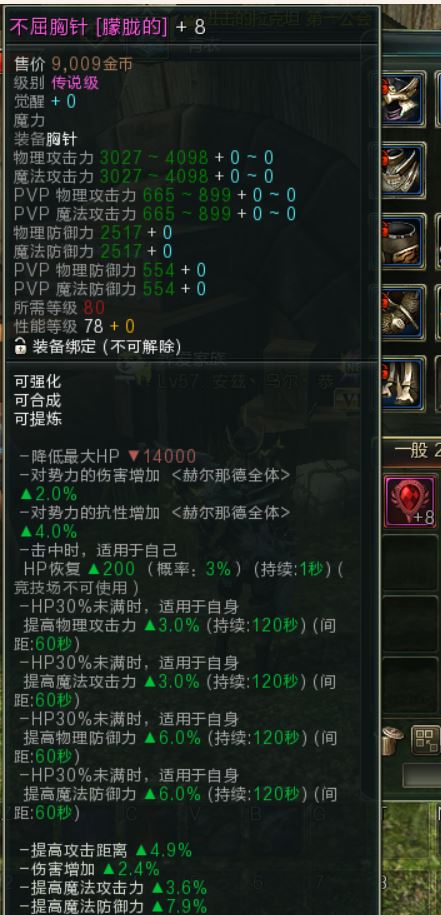The width and height of the screenshot is (441, 915).
Task: Select the second equipment slot with curved horn
Action: (403, 170)
